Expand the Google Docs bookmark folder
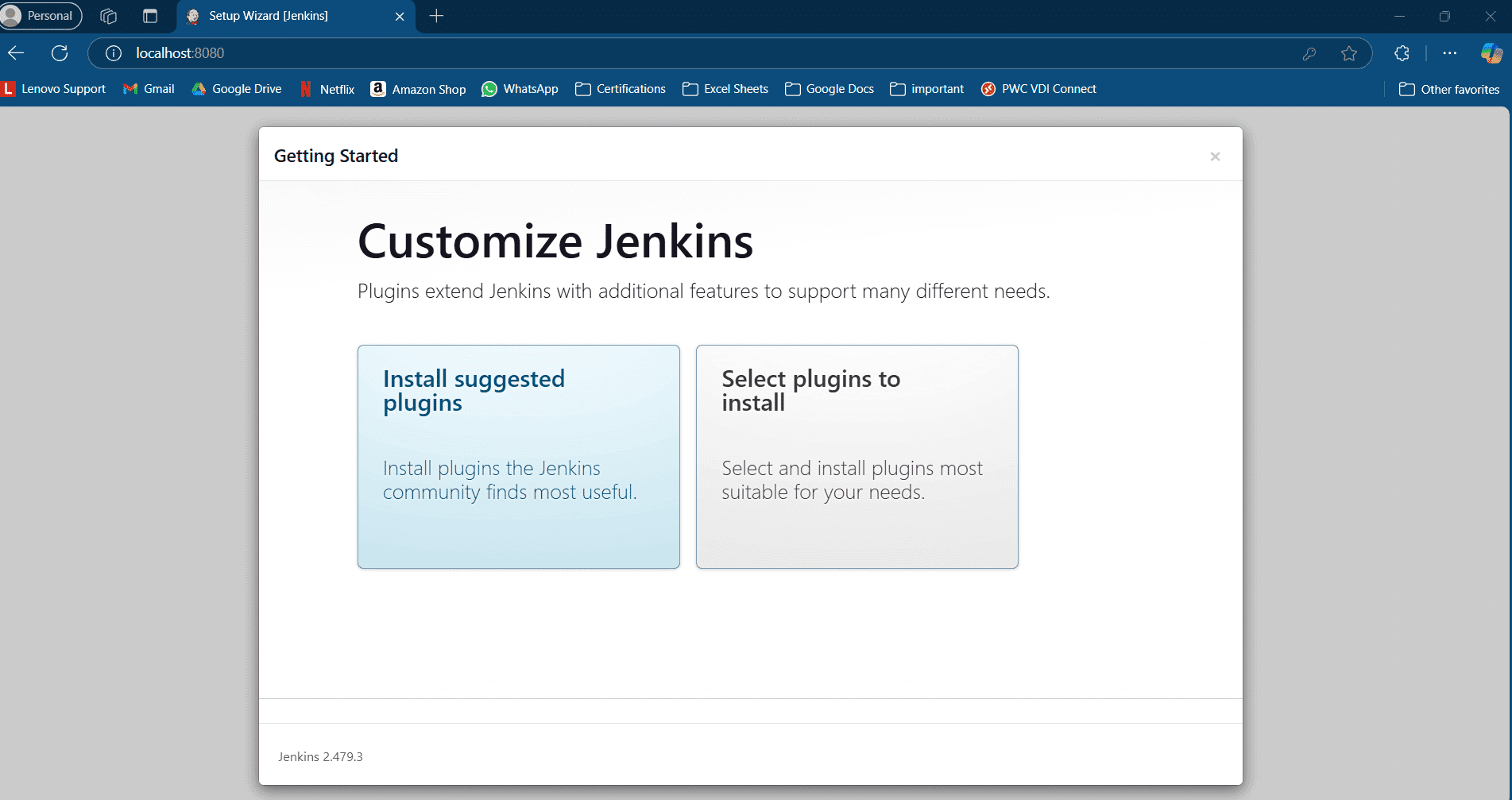 [829, 89]
